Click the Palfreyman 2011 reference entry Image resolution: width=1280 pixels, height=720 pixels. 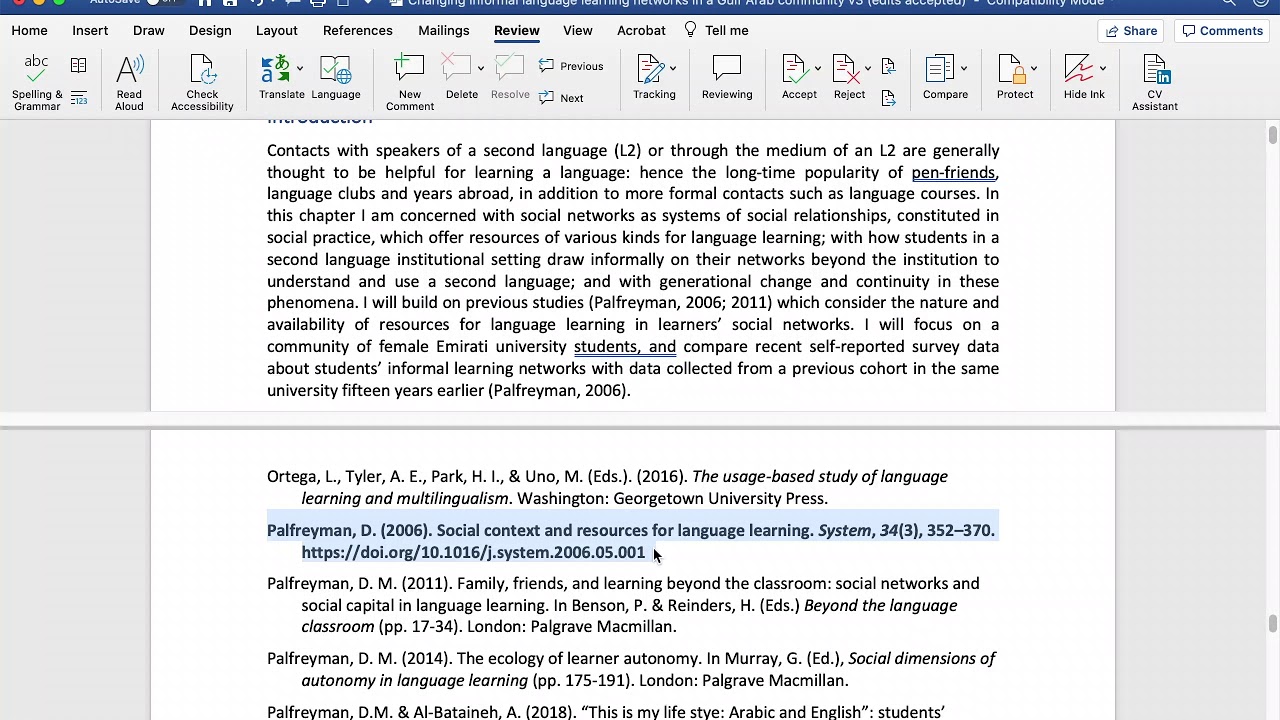[623, 605]
